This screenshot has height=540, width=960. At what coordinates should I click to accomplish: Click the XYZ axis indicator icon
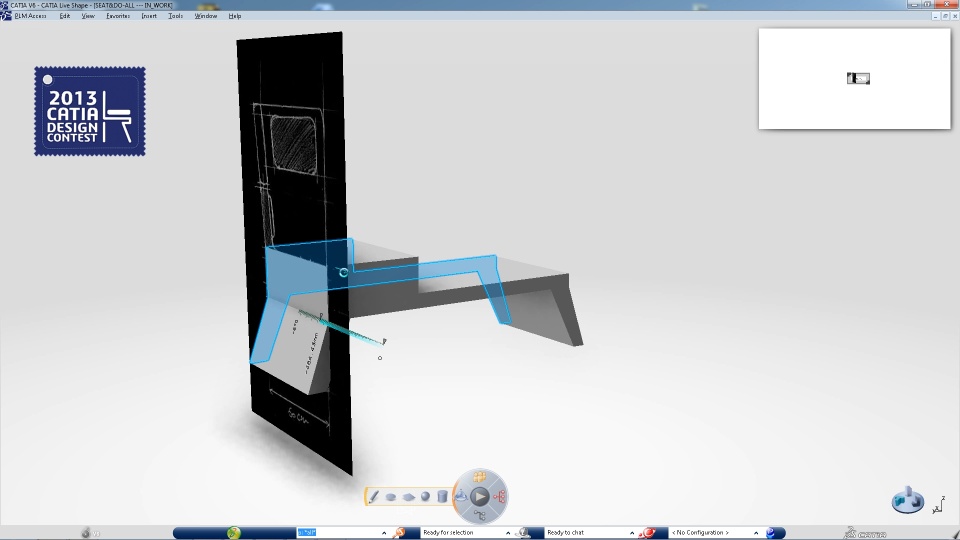click(939, 504)
